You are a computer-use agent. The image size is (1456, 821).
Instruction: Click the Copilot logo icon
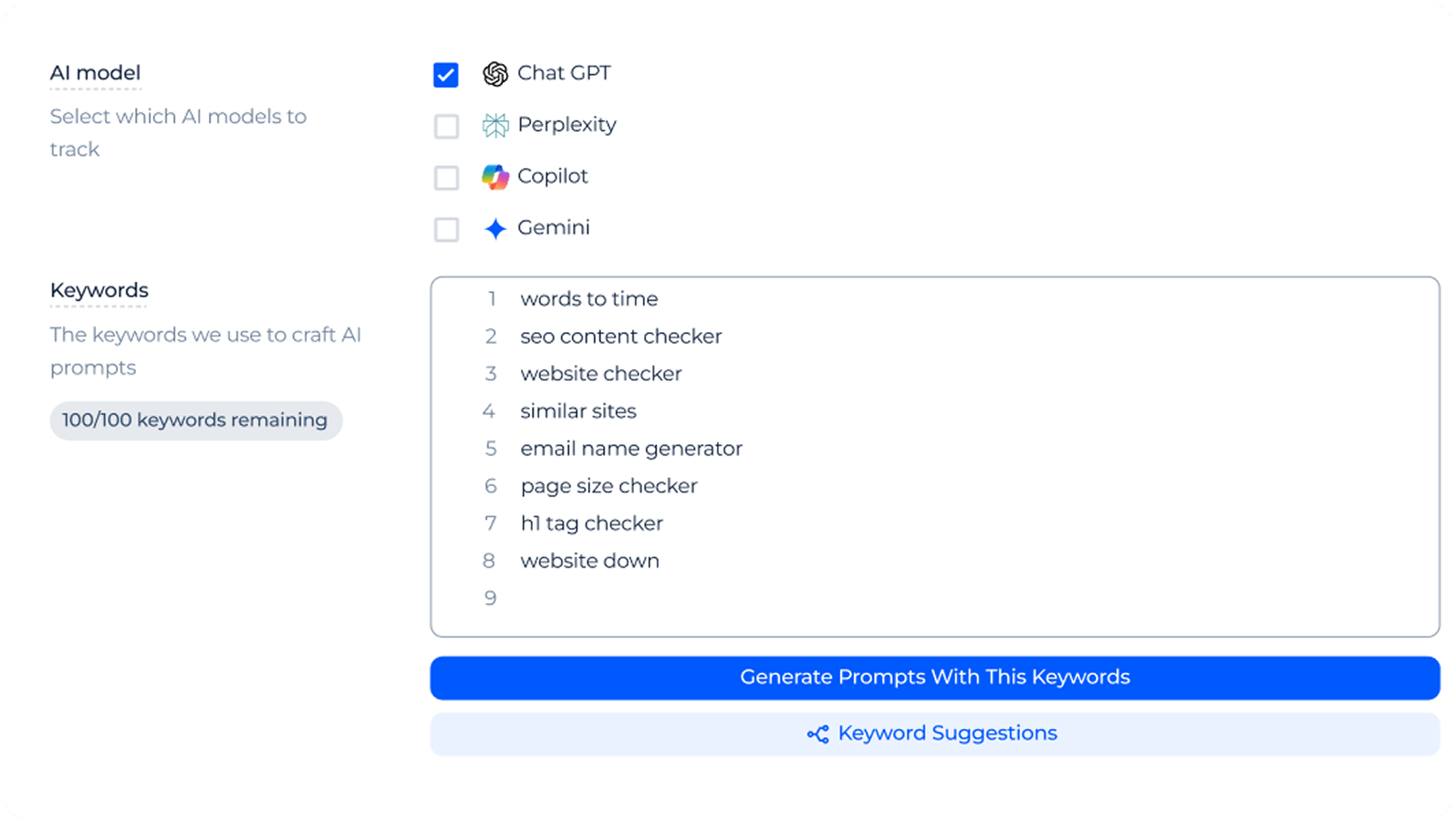(x=495, y=177)
